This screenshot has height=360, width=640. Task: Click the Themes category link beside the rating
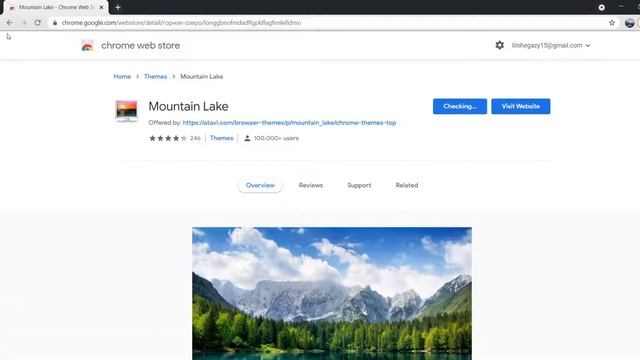(222, 138)
